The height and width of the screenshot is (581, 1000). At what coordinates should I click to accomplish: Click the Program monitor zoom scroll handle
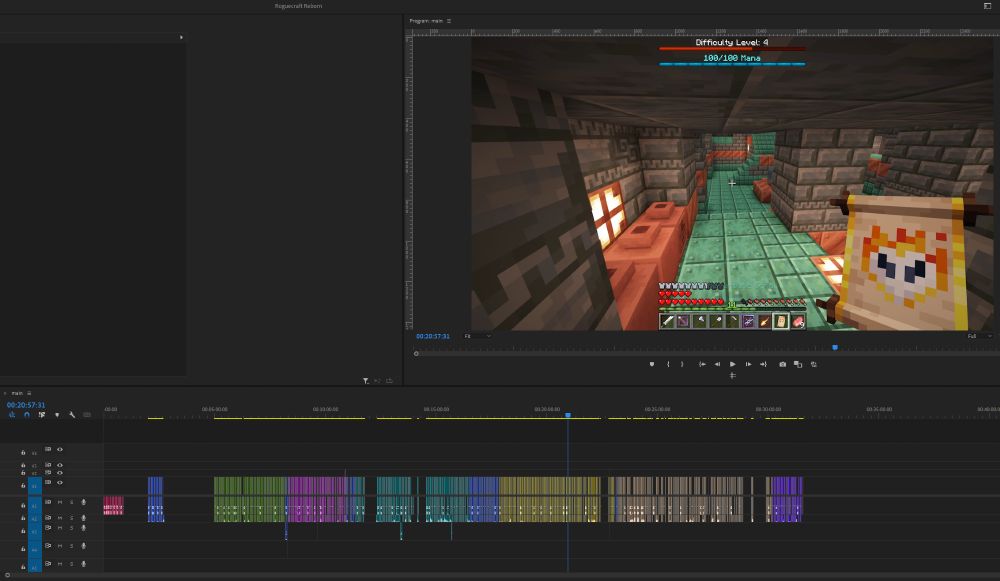416,354
